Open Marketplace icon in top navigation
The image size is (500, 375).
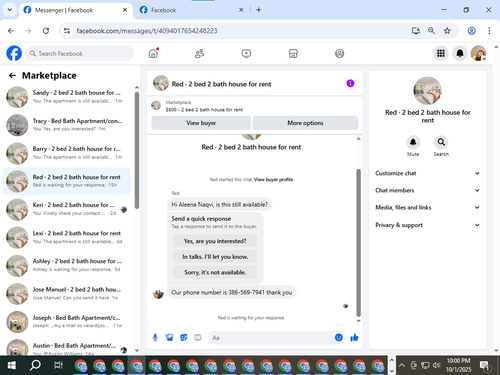293,54
